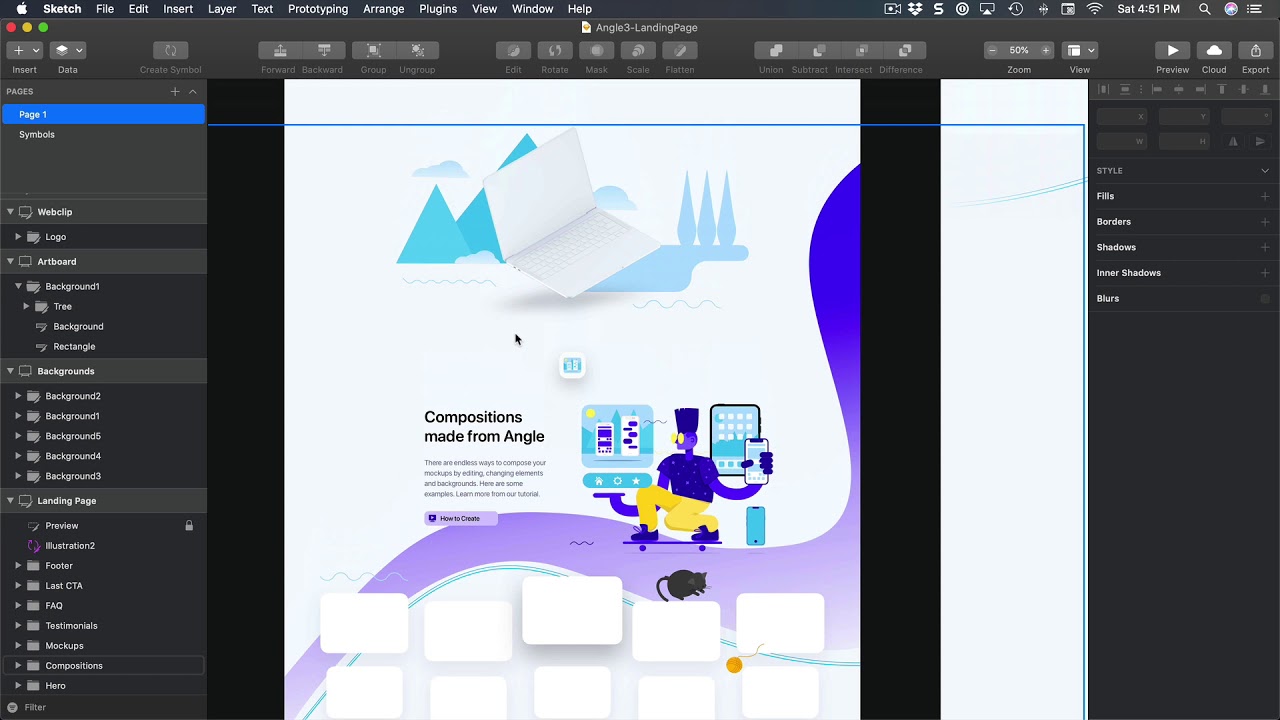Add a border with Borders plus
The height and width of the screenshot is (720, 1280).
(x=1265, y=222)
